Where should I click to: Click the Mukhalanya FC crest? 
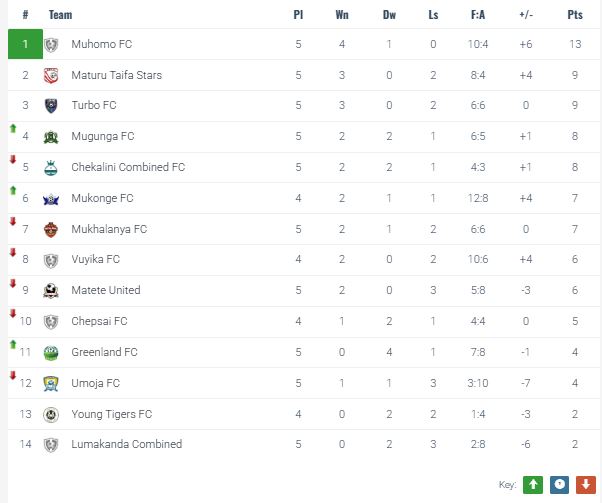(x=51, y=229)
